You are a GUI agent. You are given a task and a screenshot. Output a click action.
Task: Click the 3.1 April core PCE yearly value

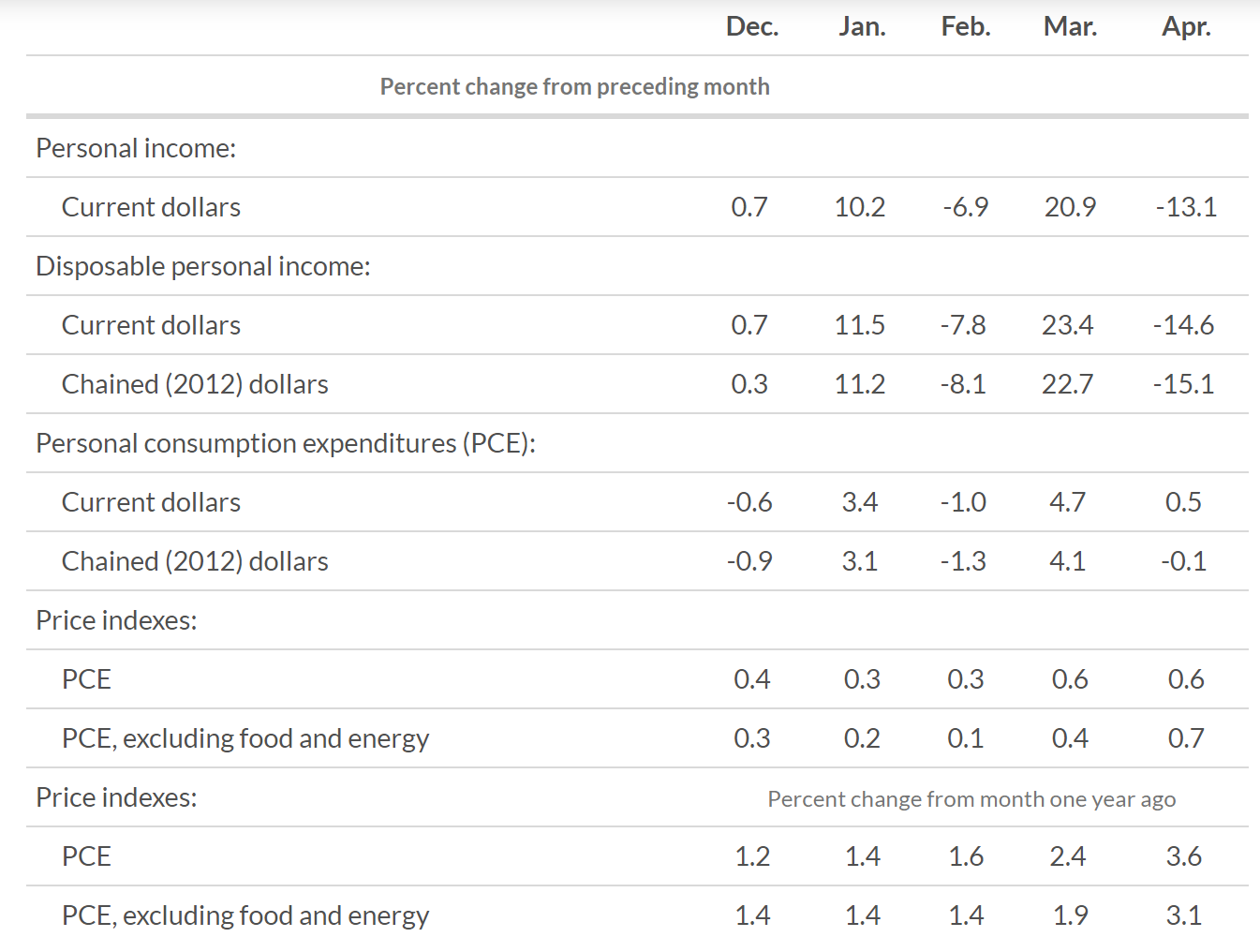click(1184, 915)
